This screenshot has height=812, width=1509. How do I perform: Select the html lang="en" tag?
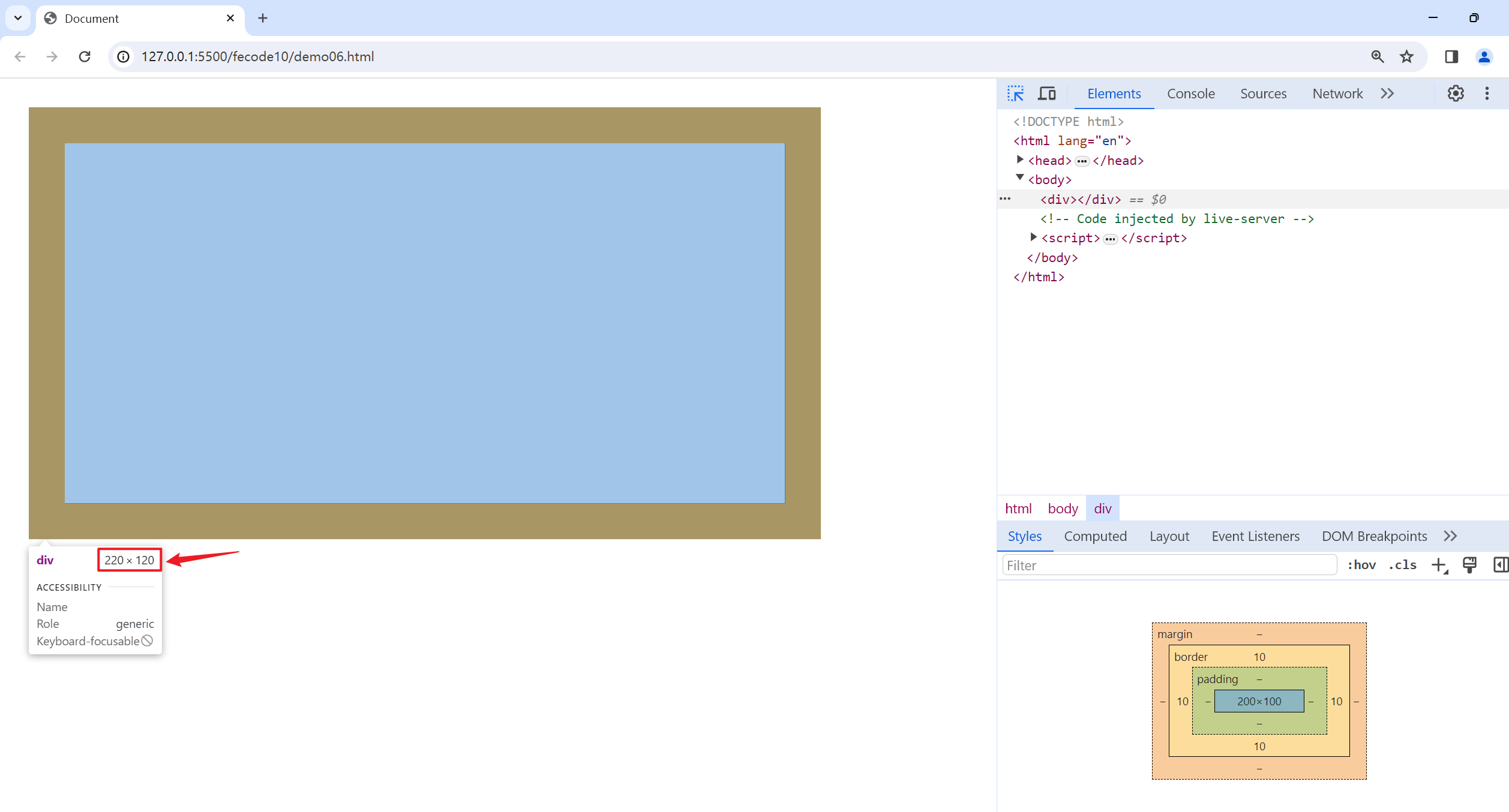pyautogui.click(x=1072, y=141)
